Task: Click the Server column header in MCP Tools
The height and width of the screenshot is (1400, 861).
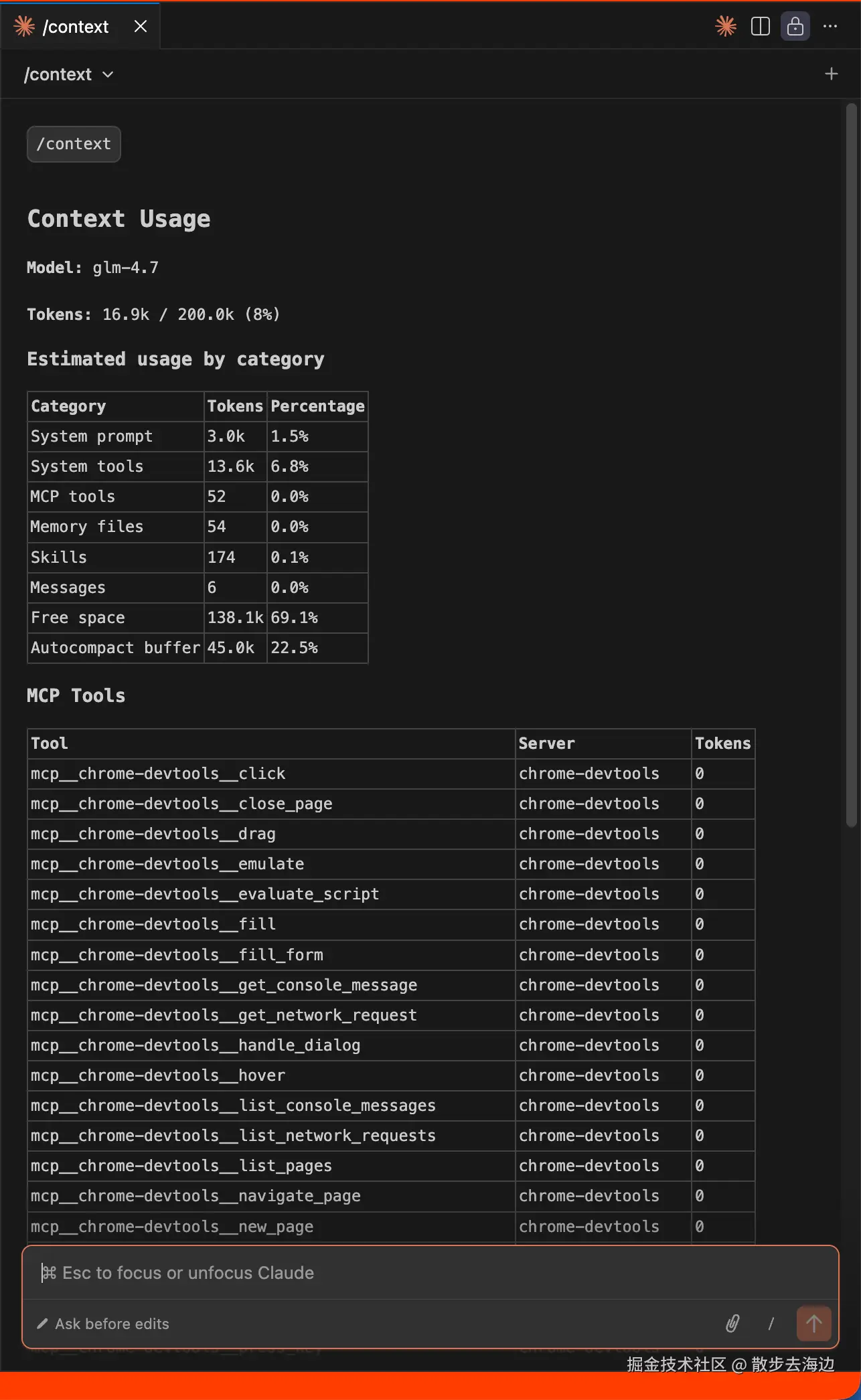Action: pos(546,743)
